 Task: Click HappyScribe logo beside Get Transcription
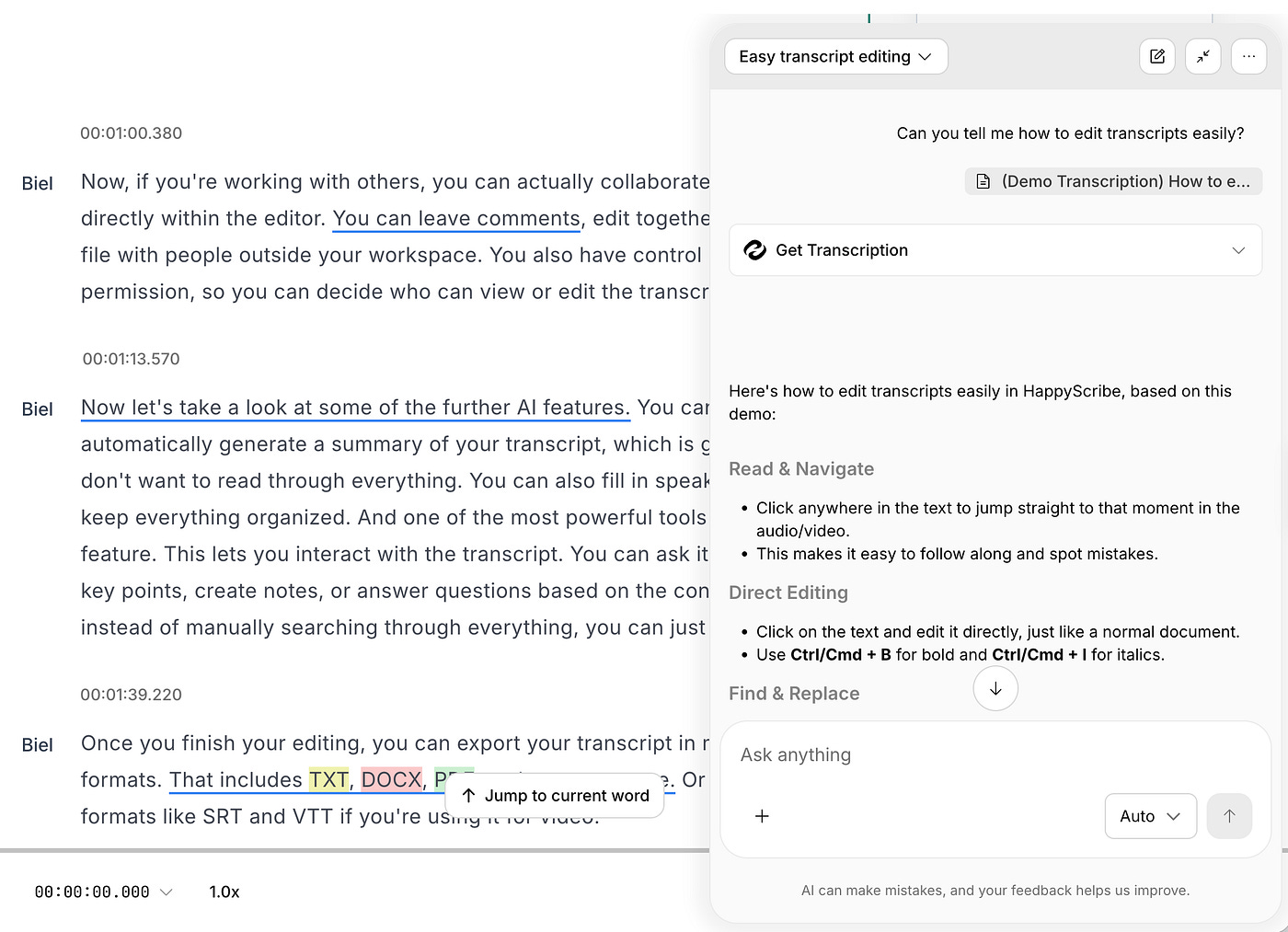(x=755, y=250)
